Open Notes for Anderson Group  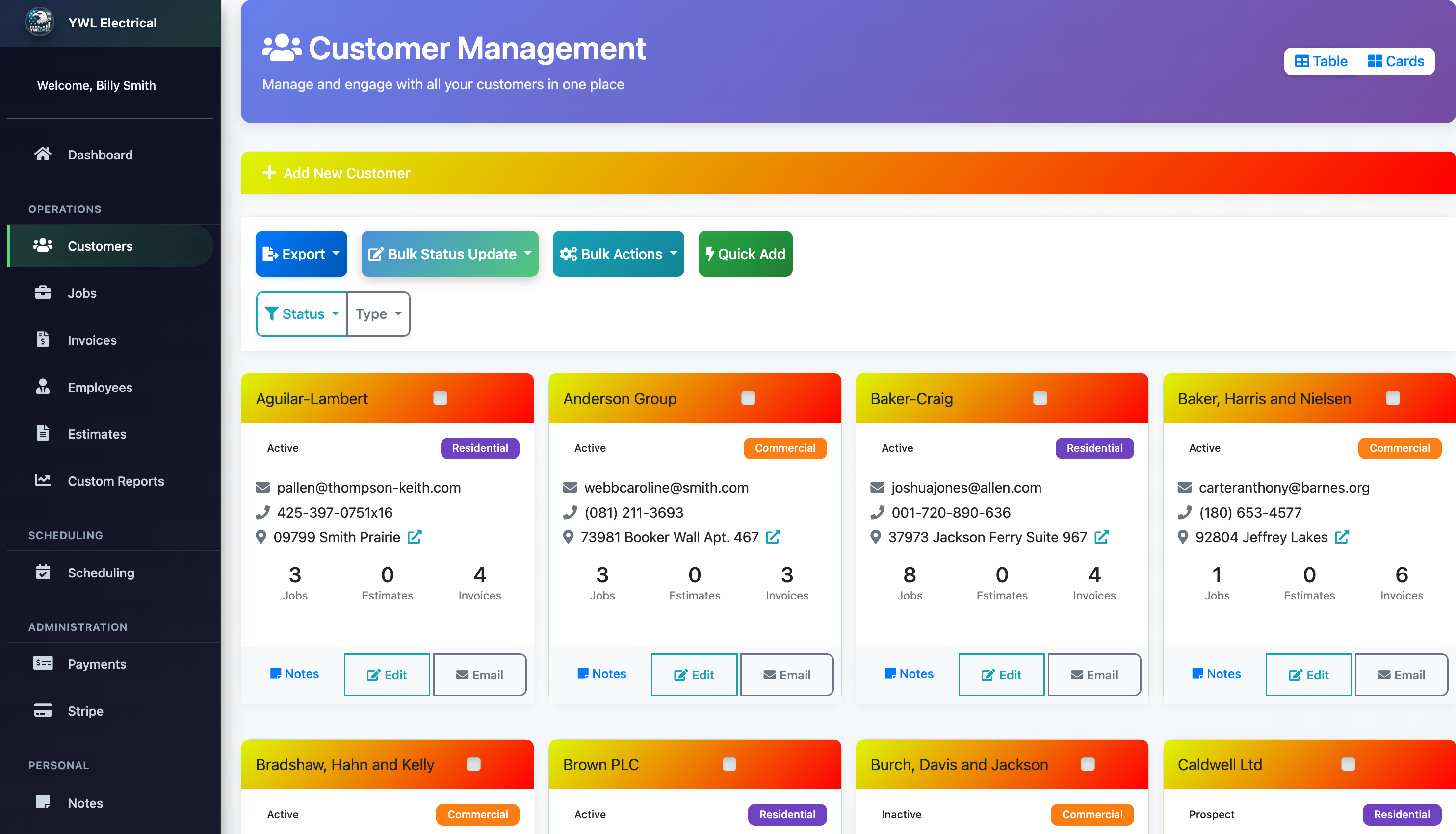point(602,674)
